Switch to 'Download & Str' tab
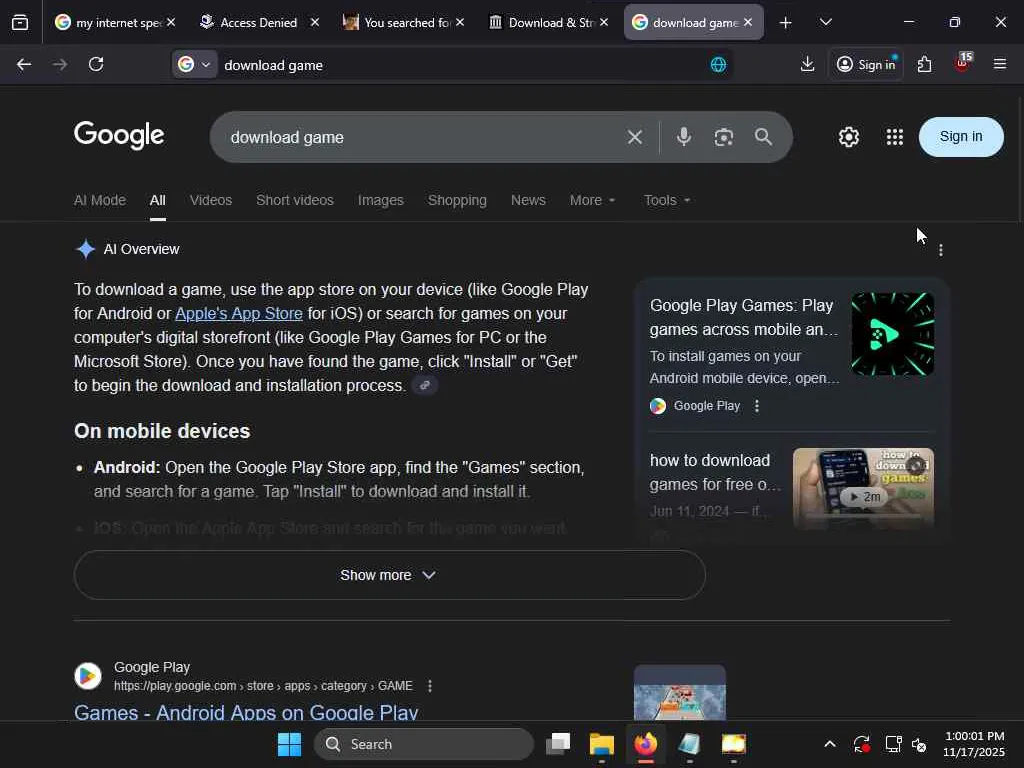1024x768 pixels. coord(540,23)
